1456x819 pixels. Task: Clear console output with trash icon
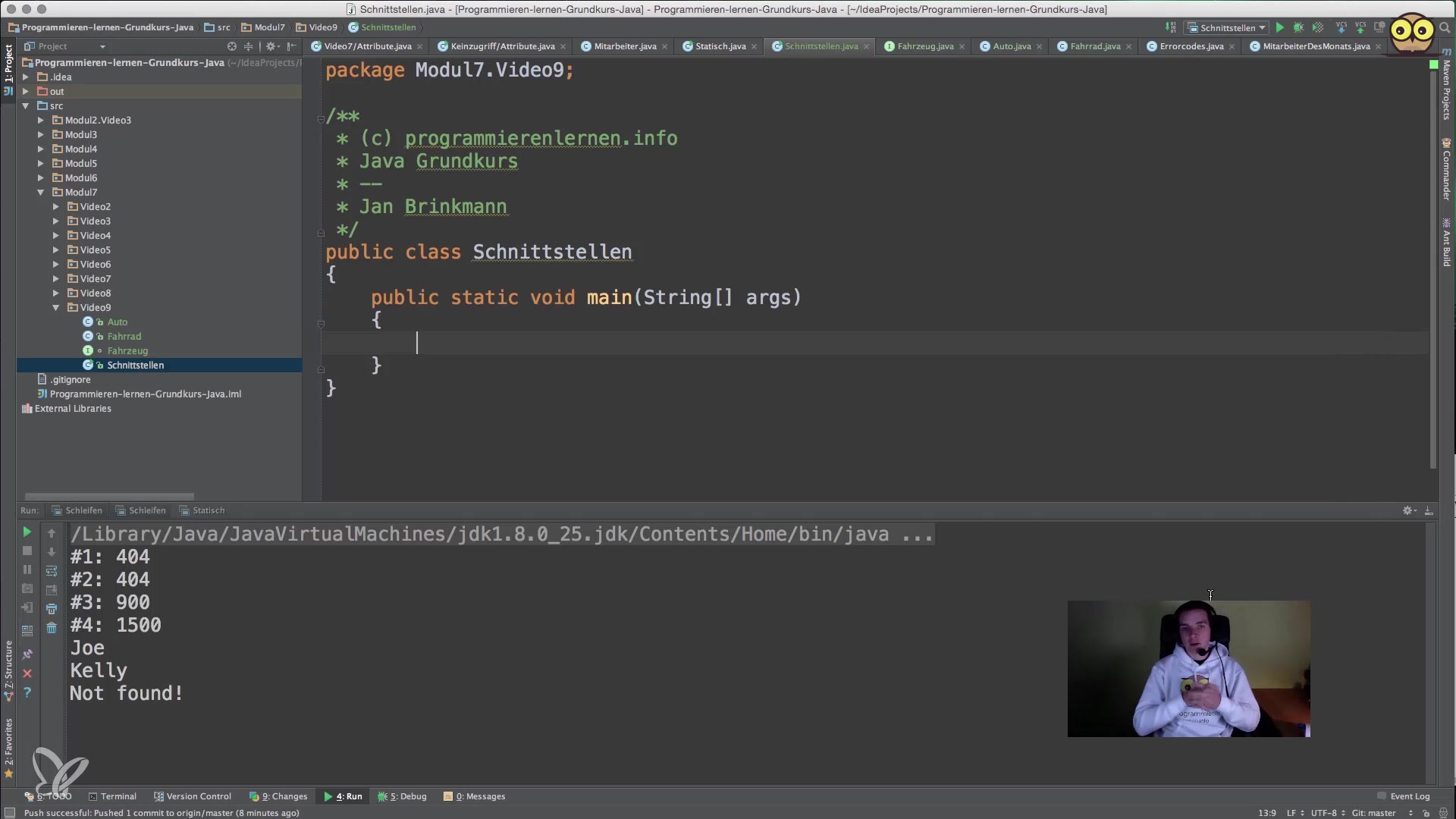(52, 628)
